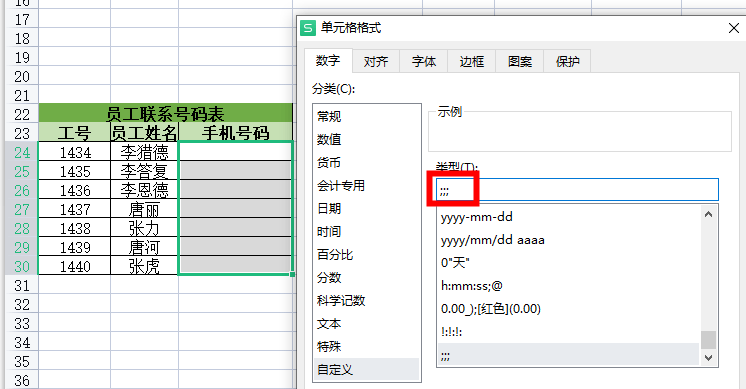Click the cell with name 唐河
Image resolution: width=746 pixels, height=389 pixels.
click(x=144, y=247)
